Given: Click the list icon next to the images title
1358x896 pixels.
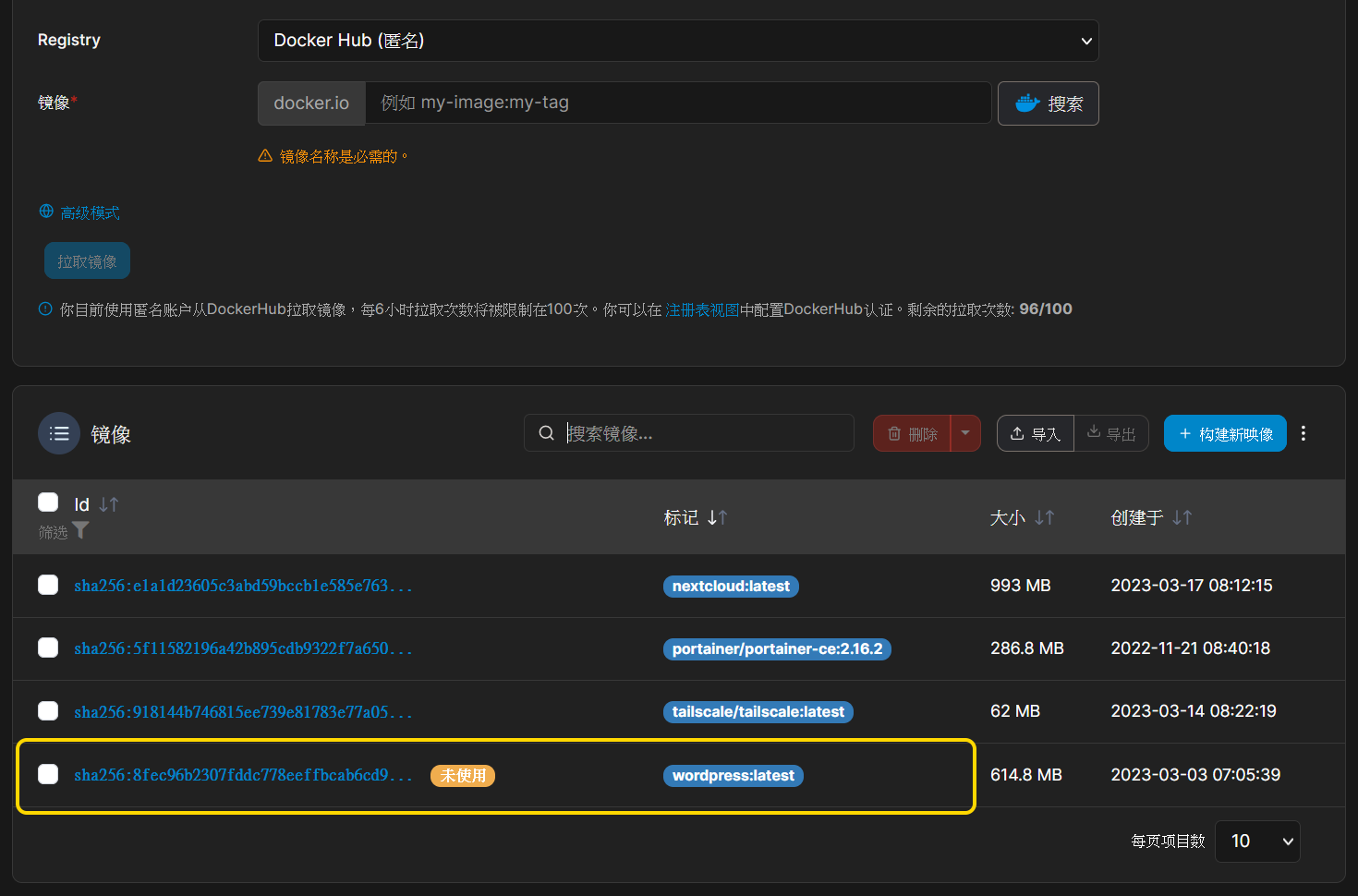Looking at the screenshot, I should 59,433.
